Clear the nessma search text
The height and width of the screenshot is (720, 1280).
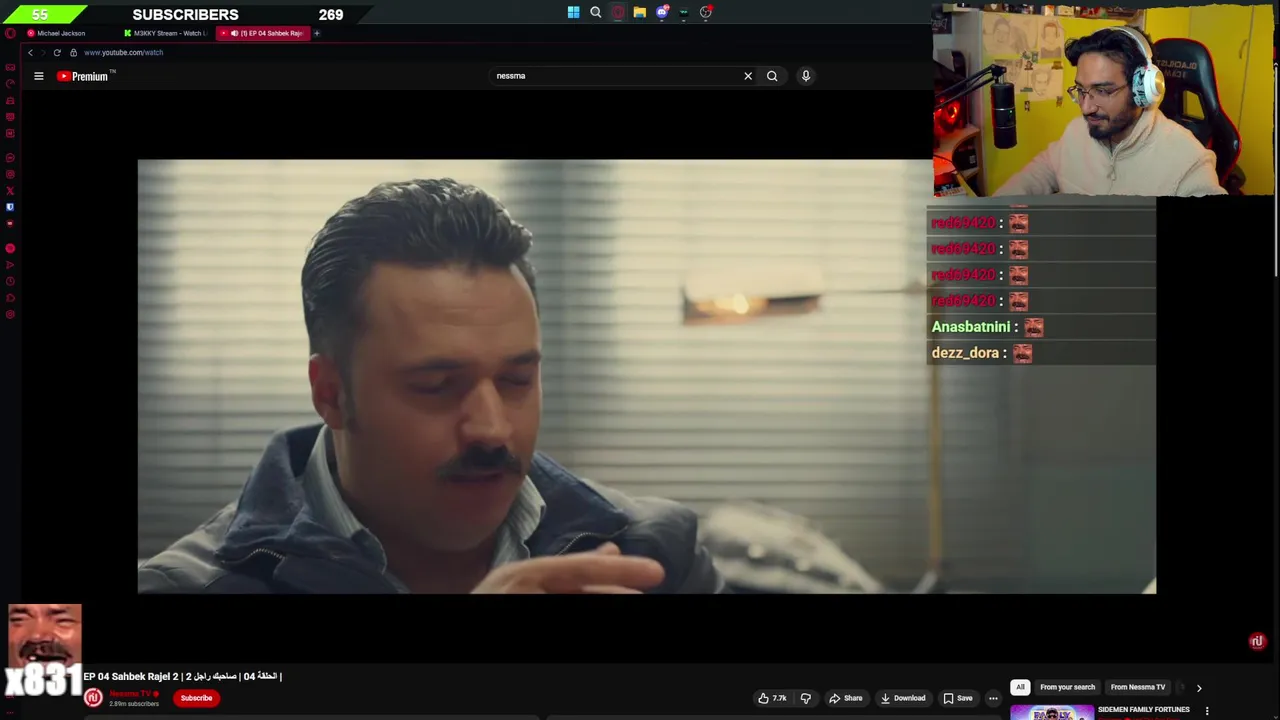pos(748,76)
